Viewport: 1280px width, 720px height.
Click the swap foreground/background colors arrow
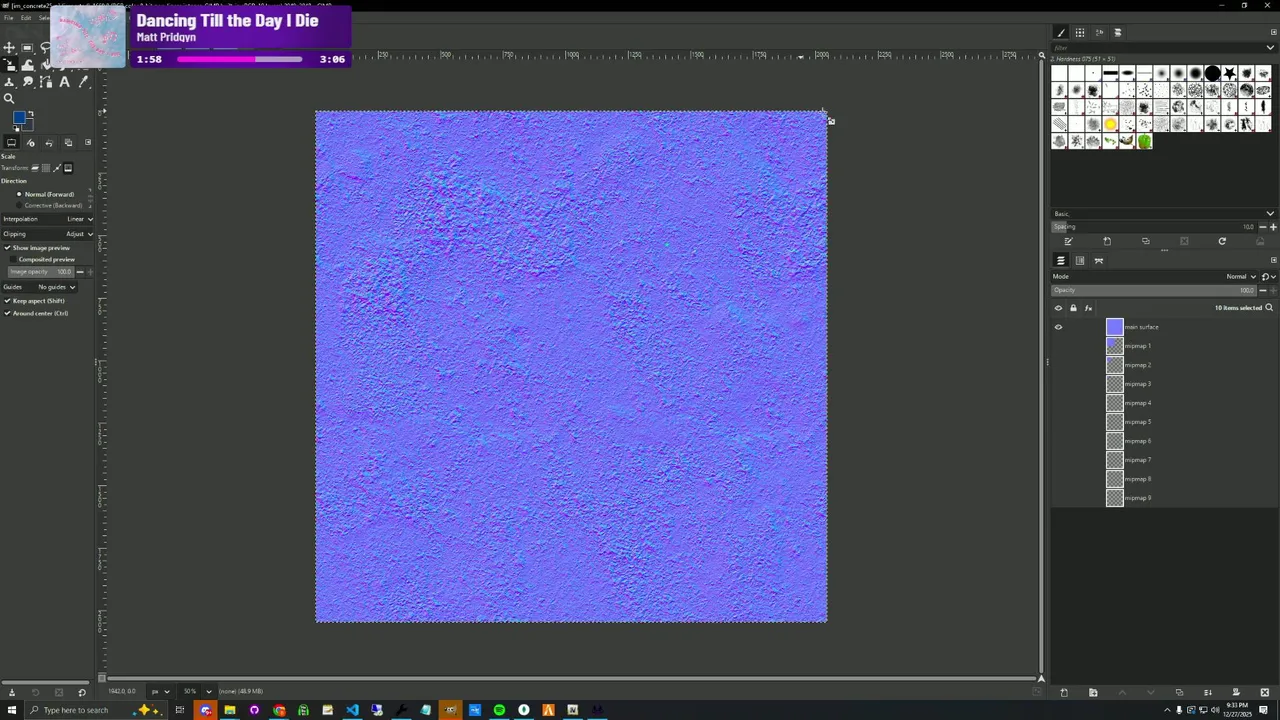click(x=31, y=113)
